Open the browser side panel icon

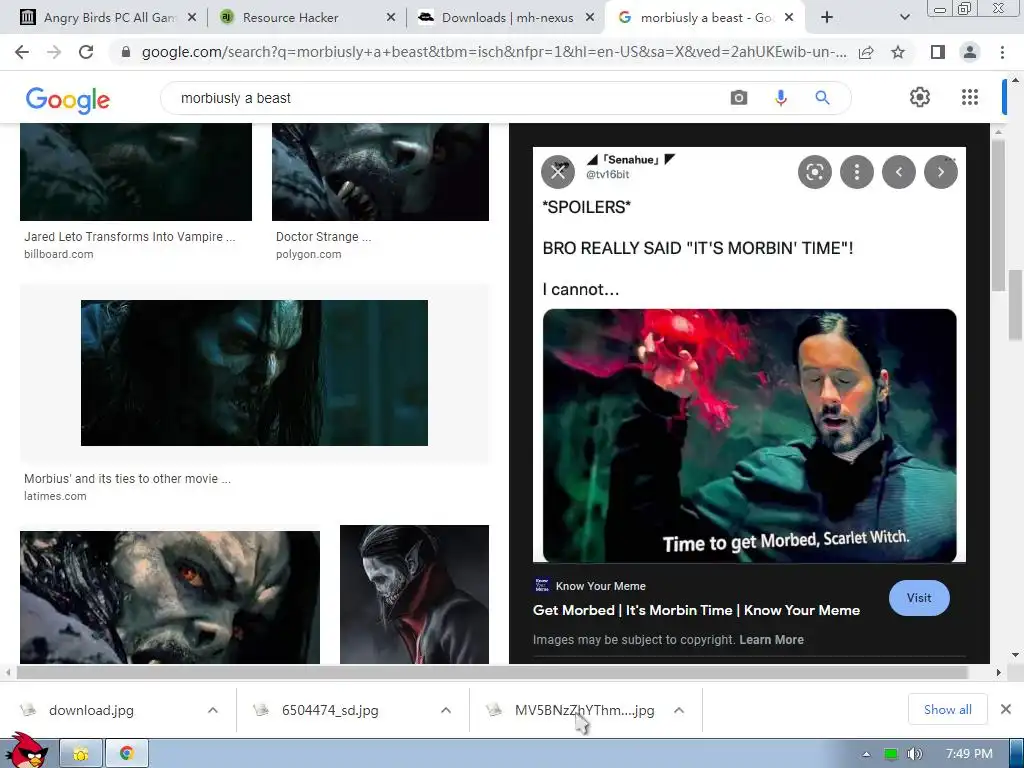click(938, 52)
